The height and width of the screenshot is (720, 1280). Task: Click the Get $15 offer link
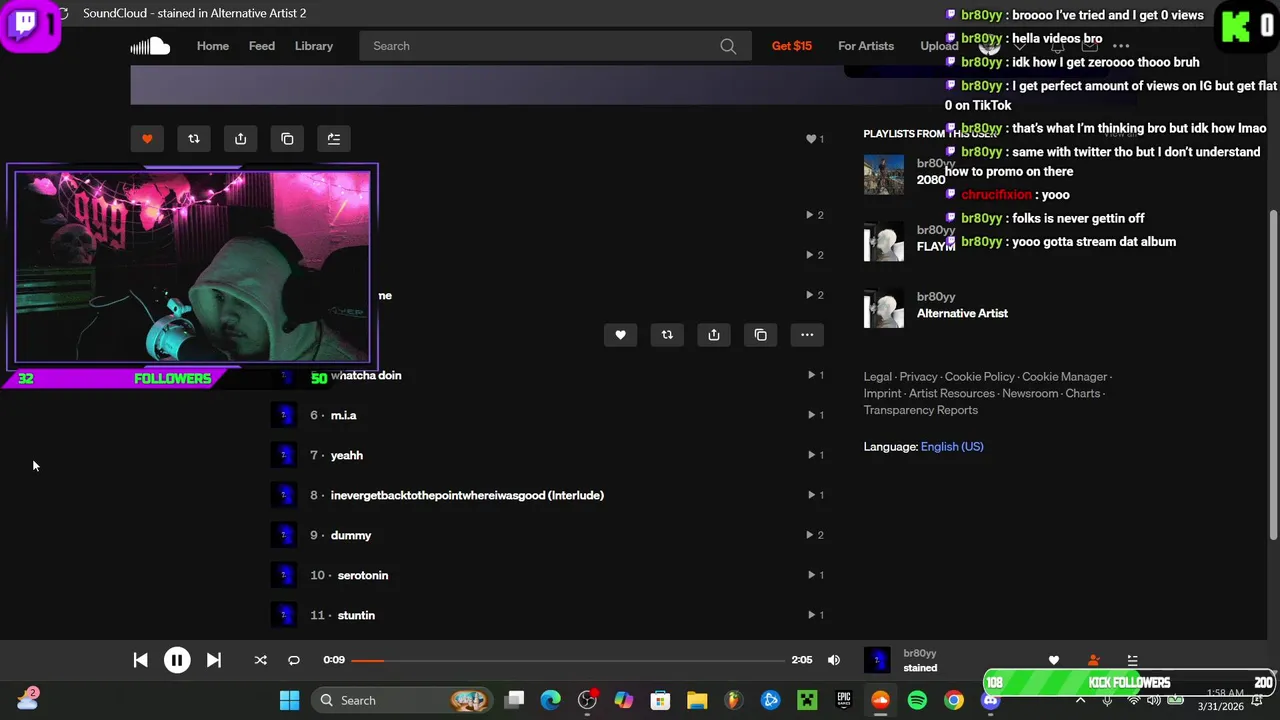pos(792,46)
